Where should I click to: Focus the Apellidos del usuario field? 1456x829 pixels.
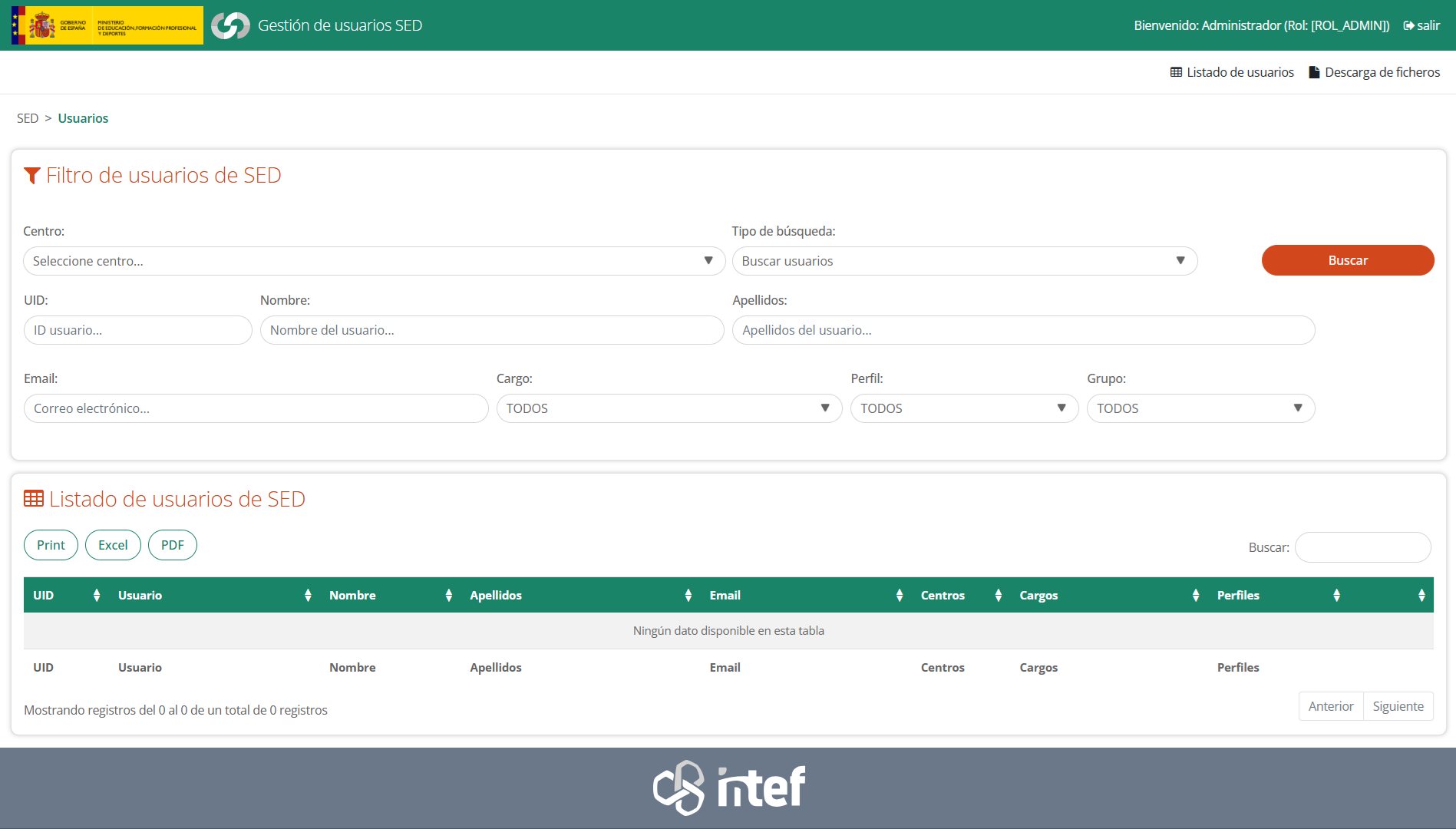[x=1024, y=330]
